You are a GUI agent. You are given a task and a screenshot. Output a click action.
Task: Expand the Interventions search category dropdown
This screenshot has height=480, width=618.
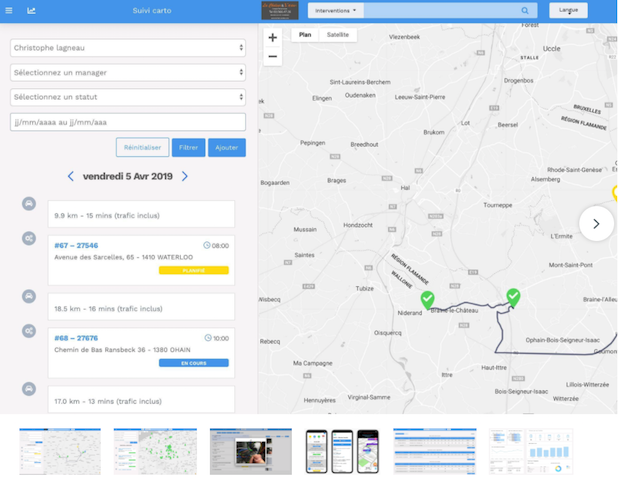coord(335,11)
